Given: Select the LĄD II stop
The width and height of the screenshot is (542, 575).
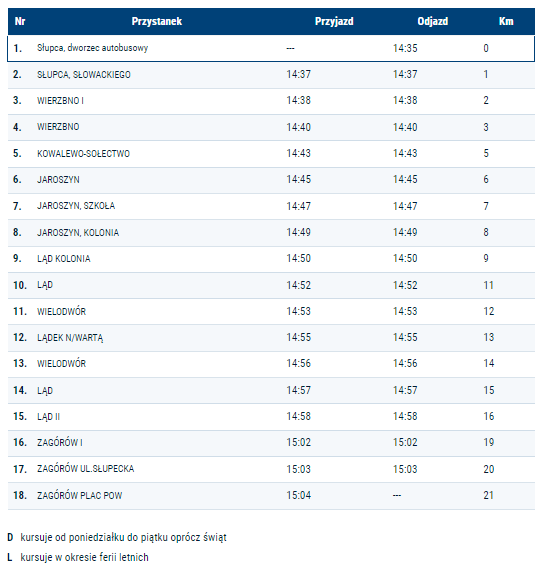Looking at the screenshot, I should (x=48, y=417).
